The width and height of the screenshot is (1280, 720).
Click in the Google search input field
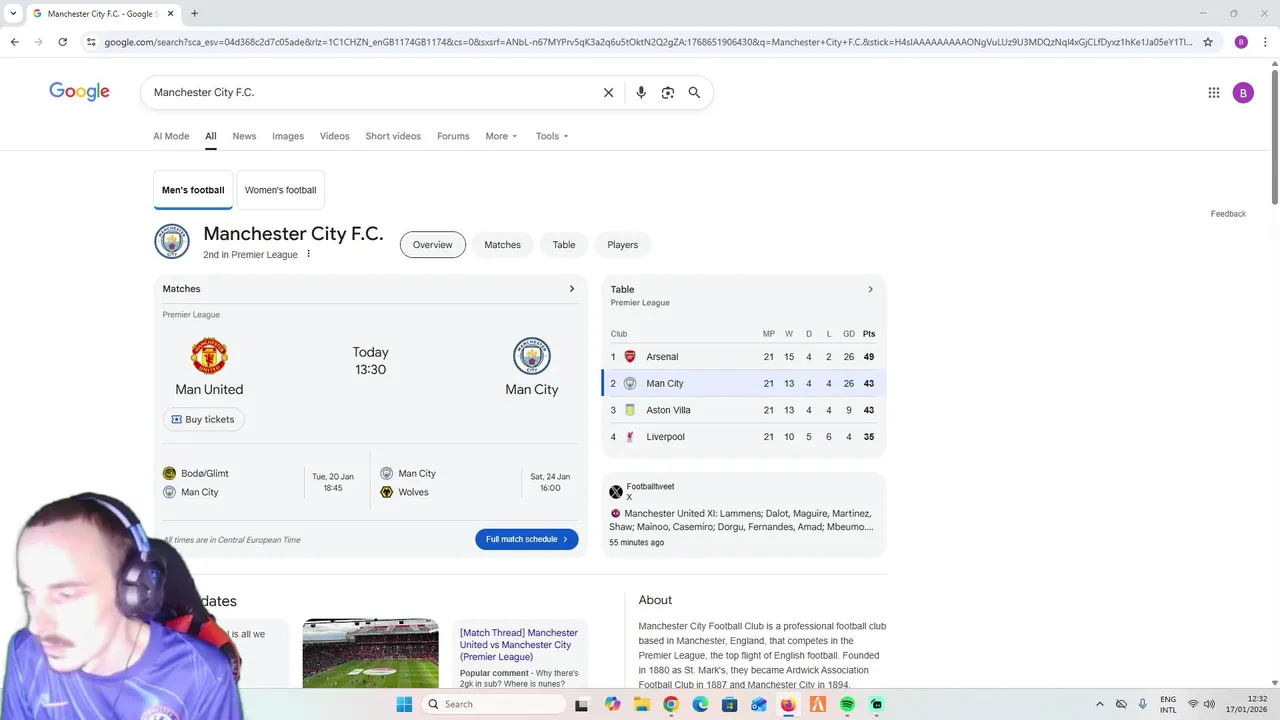pyautogui.click(x=370, y=92)
